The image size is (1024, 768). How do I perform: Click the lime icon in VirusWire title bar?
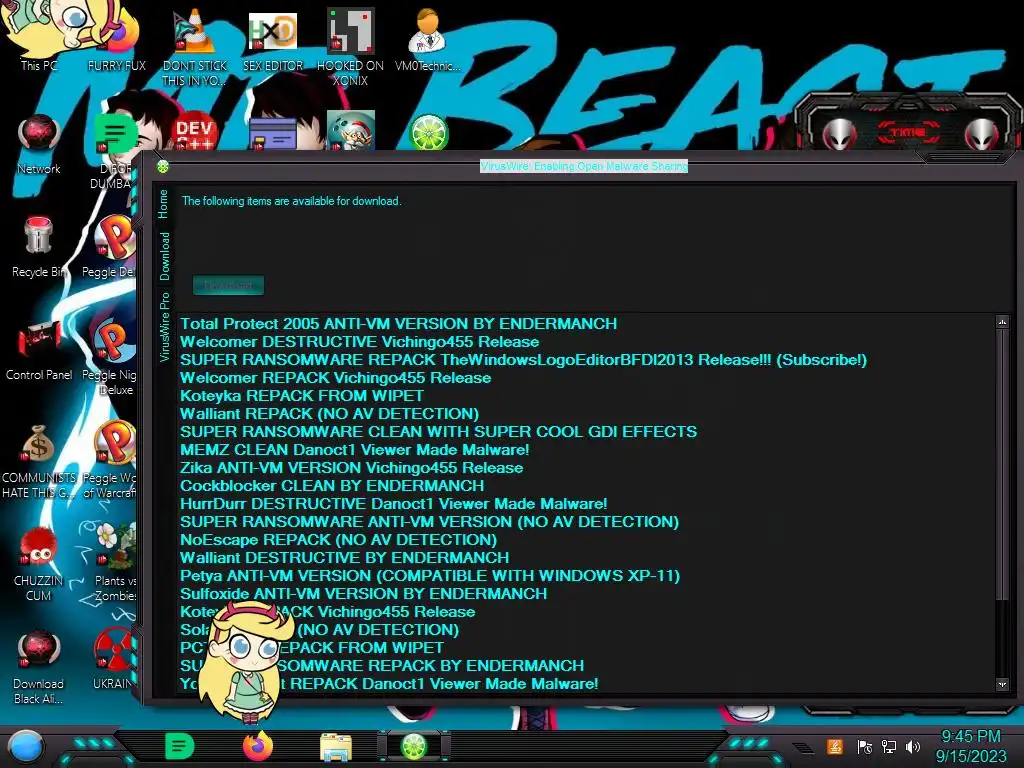tap(163, 167)
